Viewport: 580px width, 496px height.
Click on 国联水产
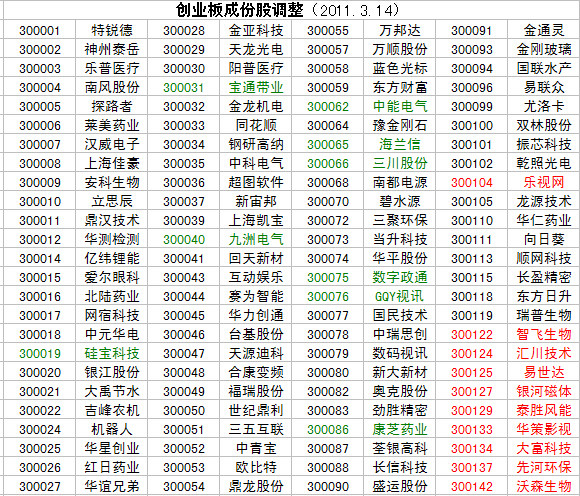[x=544, y=68]
